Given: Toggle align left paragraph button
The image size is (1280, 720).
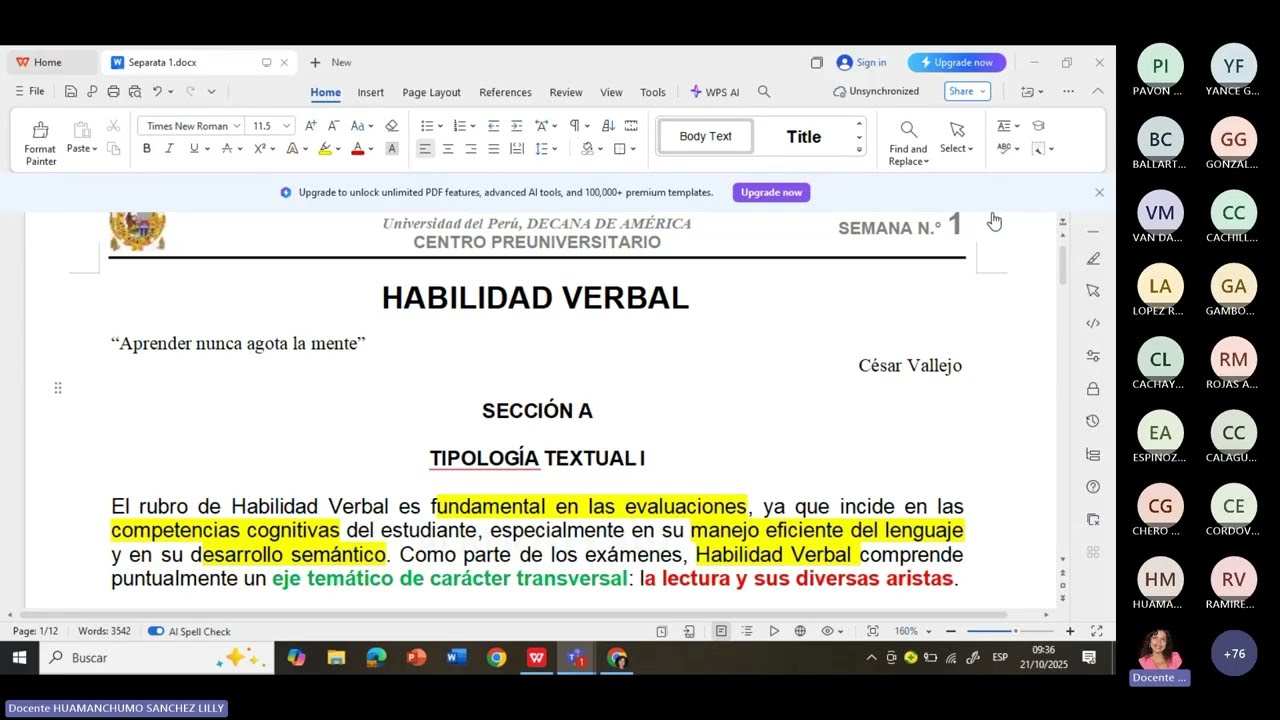Looking at the screenshot, I should pyautogui.click(x=425, y=149).
